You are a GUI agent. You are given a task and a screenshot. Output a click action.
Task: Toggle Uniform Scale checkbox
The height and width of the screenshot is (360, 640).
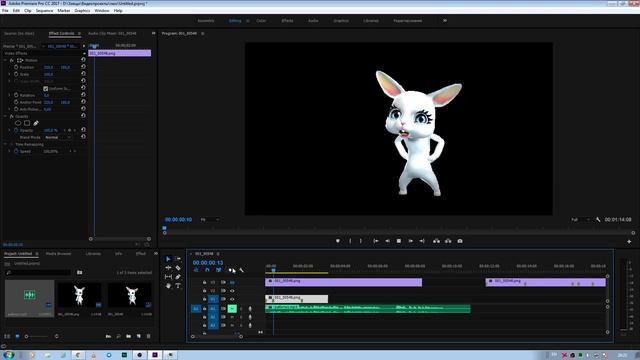[46, 89]
